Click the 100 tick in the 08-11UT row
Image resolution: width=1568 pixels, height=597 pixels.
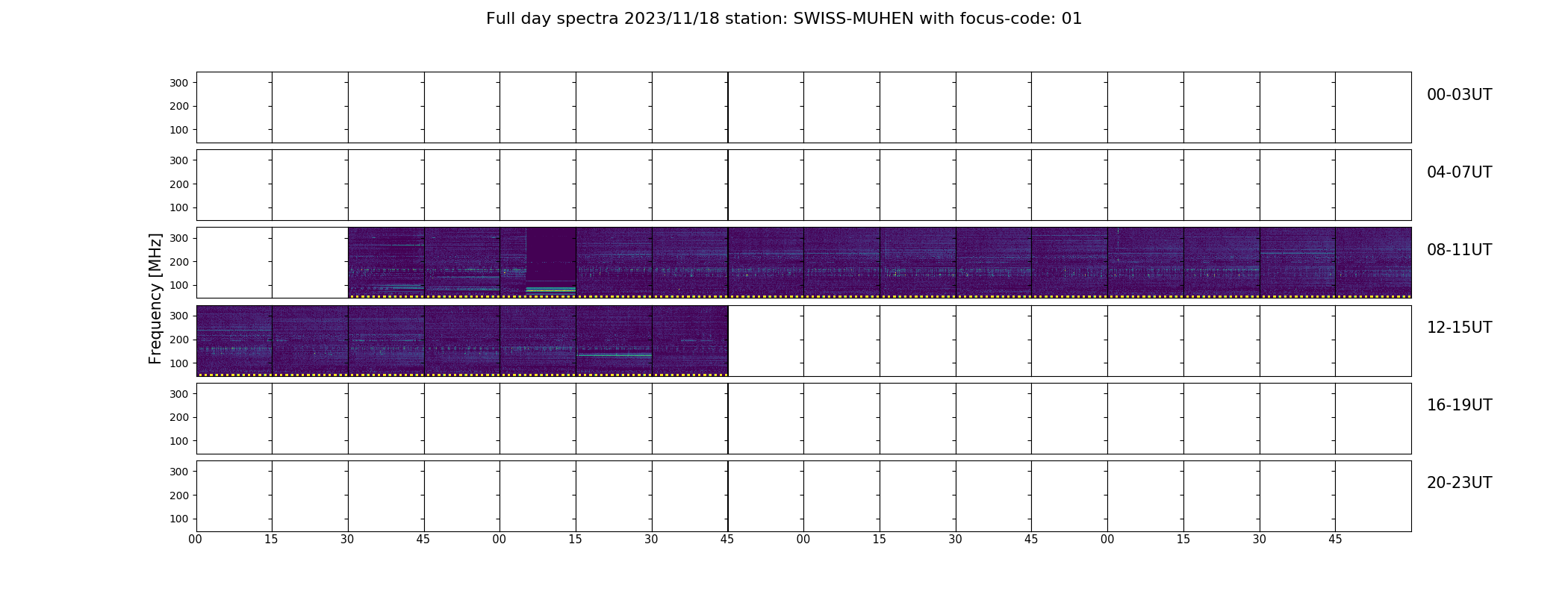179,285
